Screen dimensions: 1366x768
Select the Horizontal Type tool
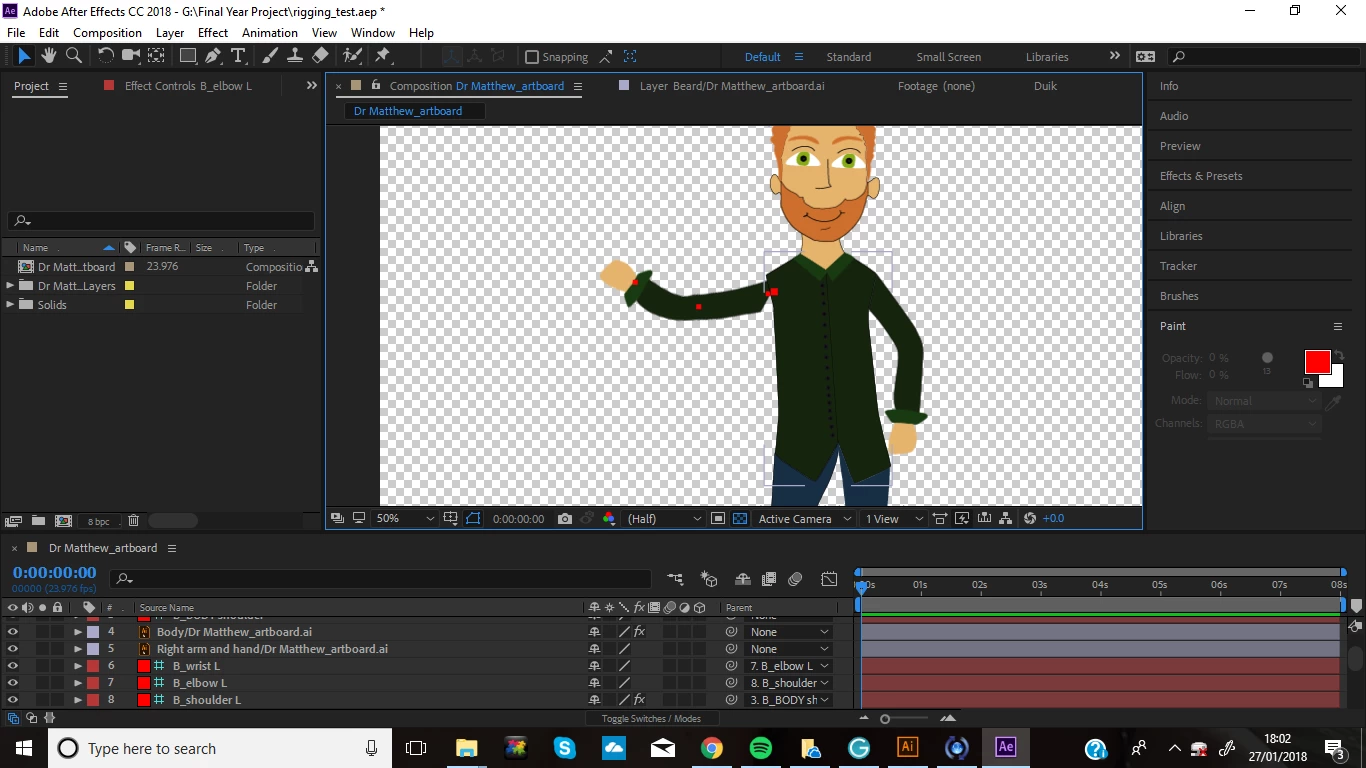238,56
